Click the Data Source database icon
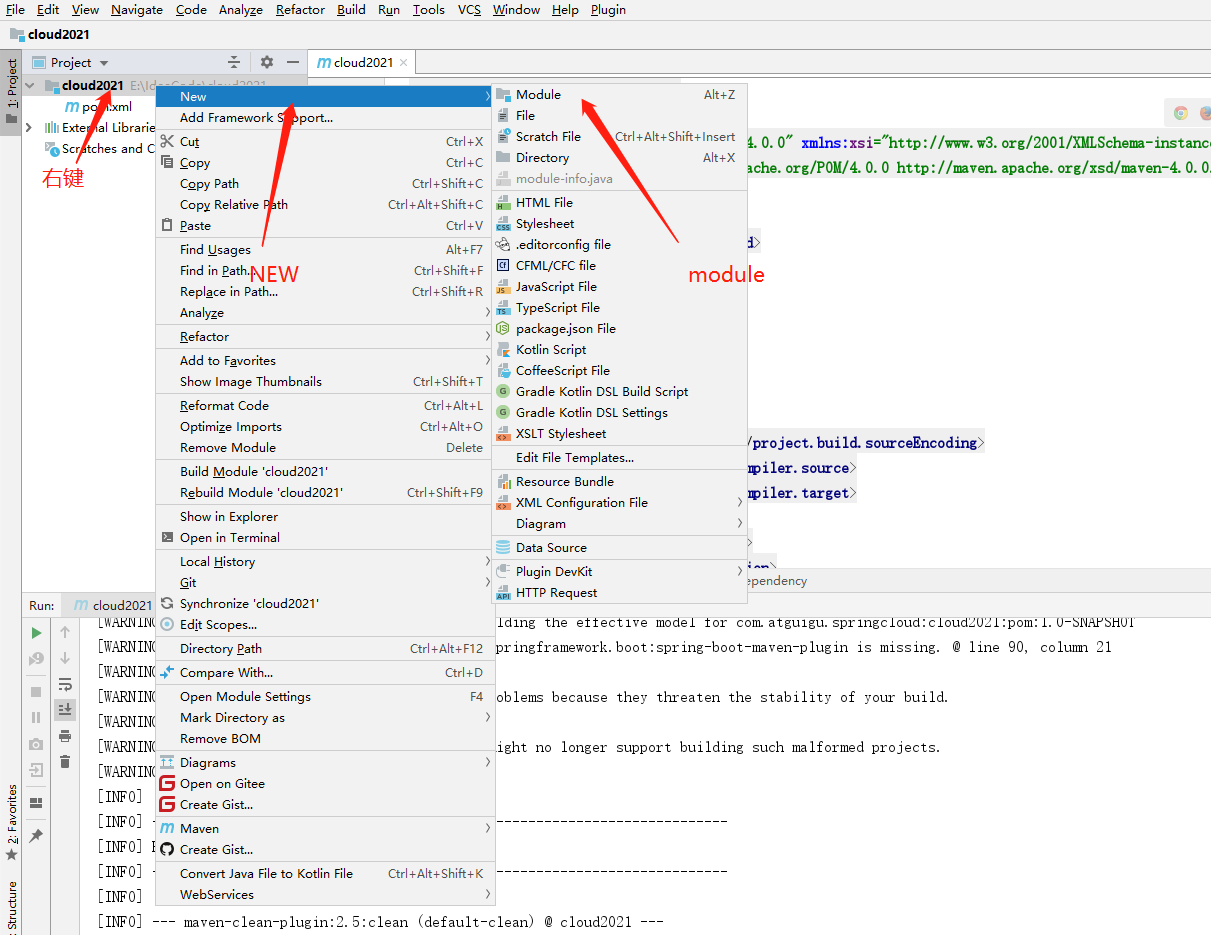Image resolution: width=1211 pixels, height=935 pixels. click(x=503, y=547)
